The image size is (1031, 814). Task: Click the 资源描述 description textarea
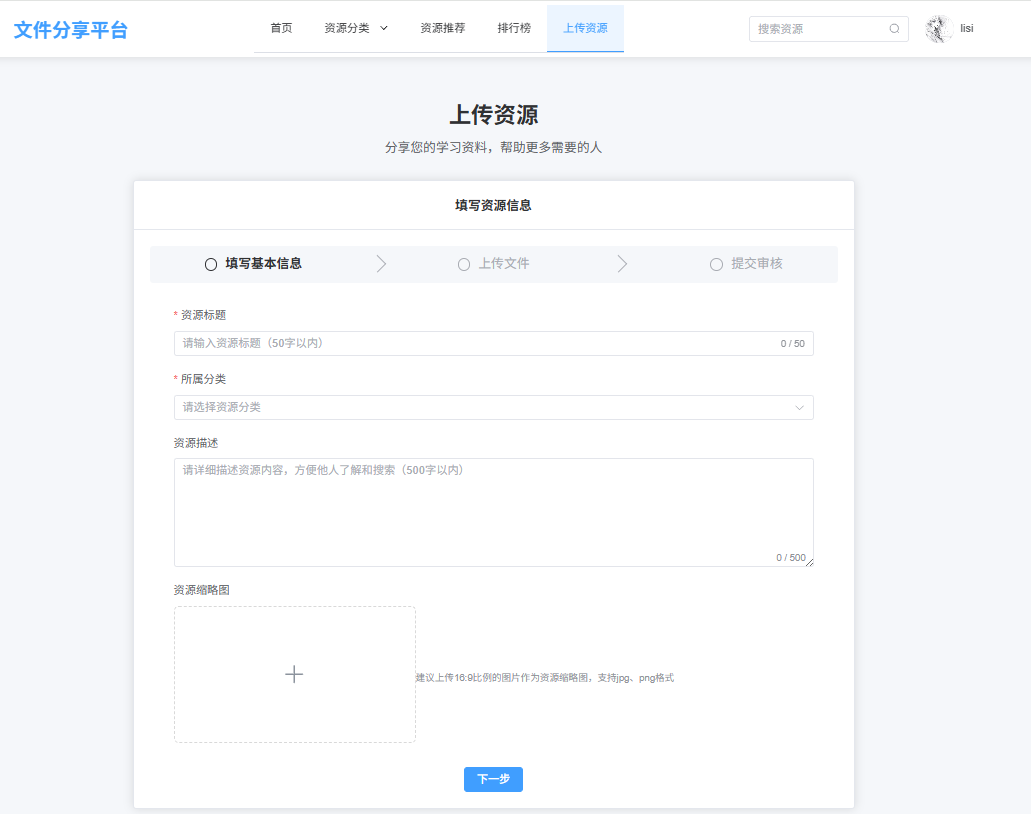pos(493,510)
